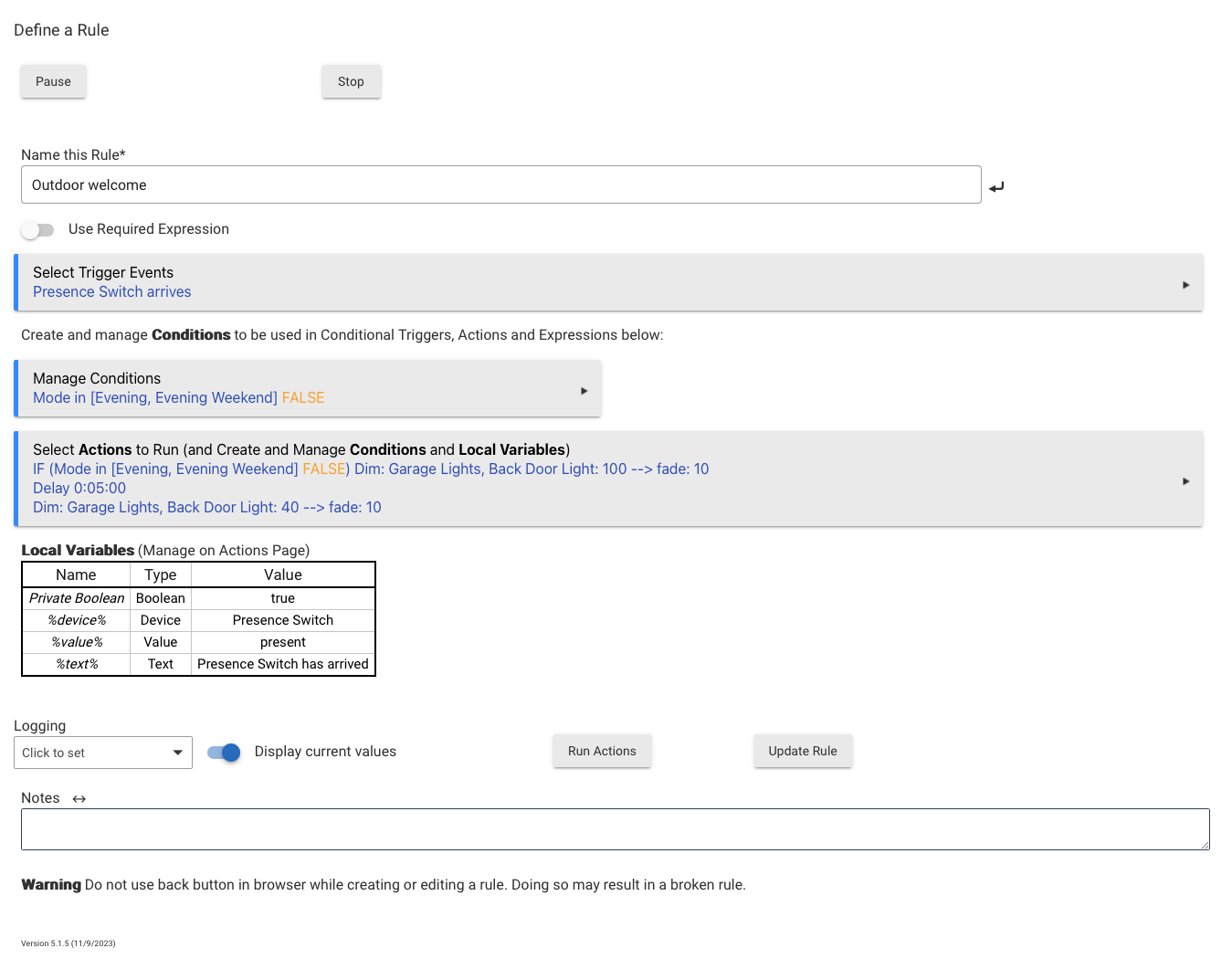Image resolution: width=1232 pixels, height=959 pixels.
Task: Click inside the Notes text area
Action: click(615, 829)
